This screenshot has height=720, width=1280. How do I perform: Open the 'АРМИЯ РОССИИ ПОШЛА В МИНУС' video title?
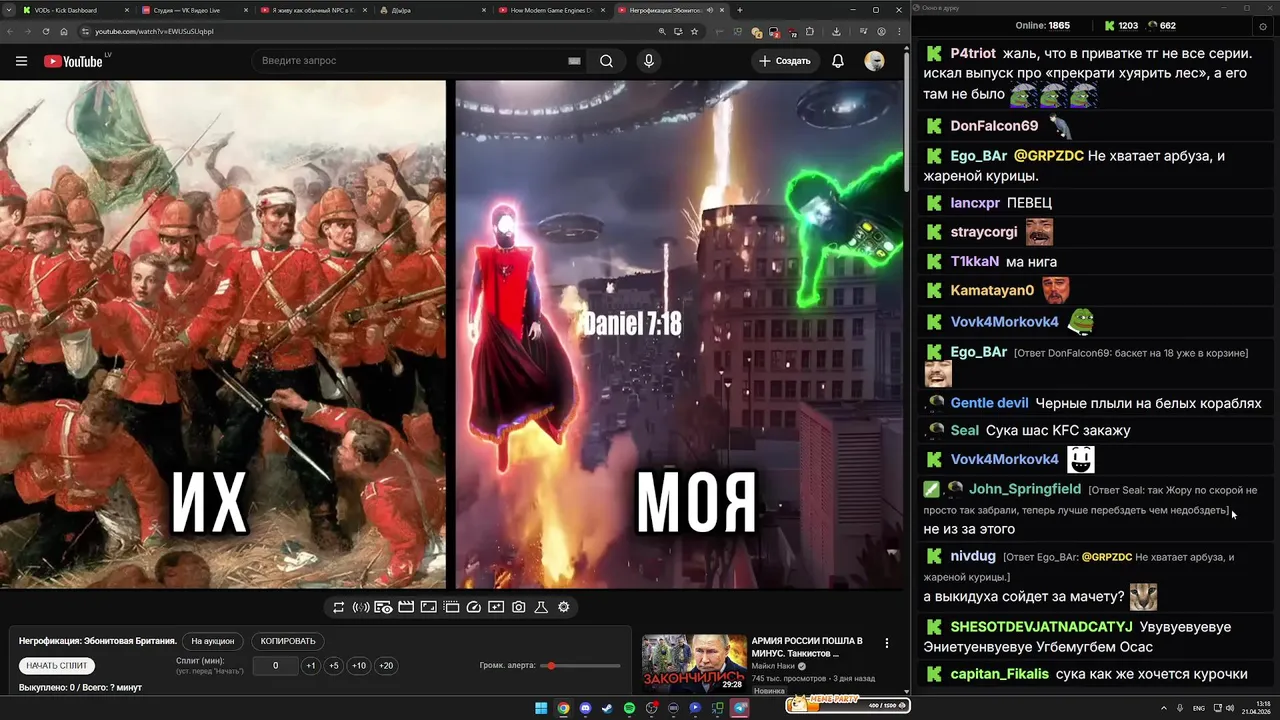(x=807, y=646)
